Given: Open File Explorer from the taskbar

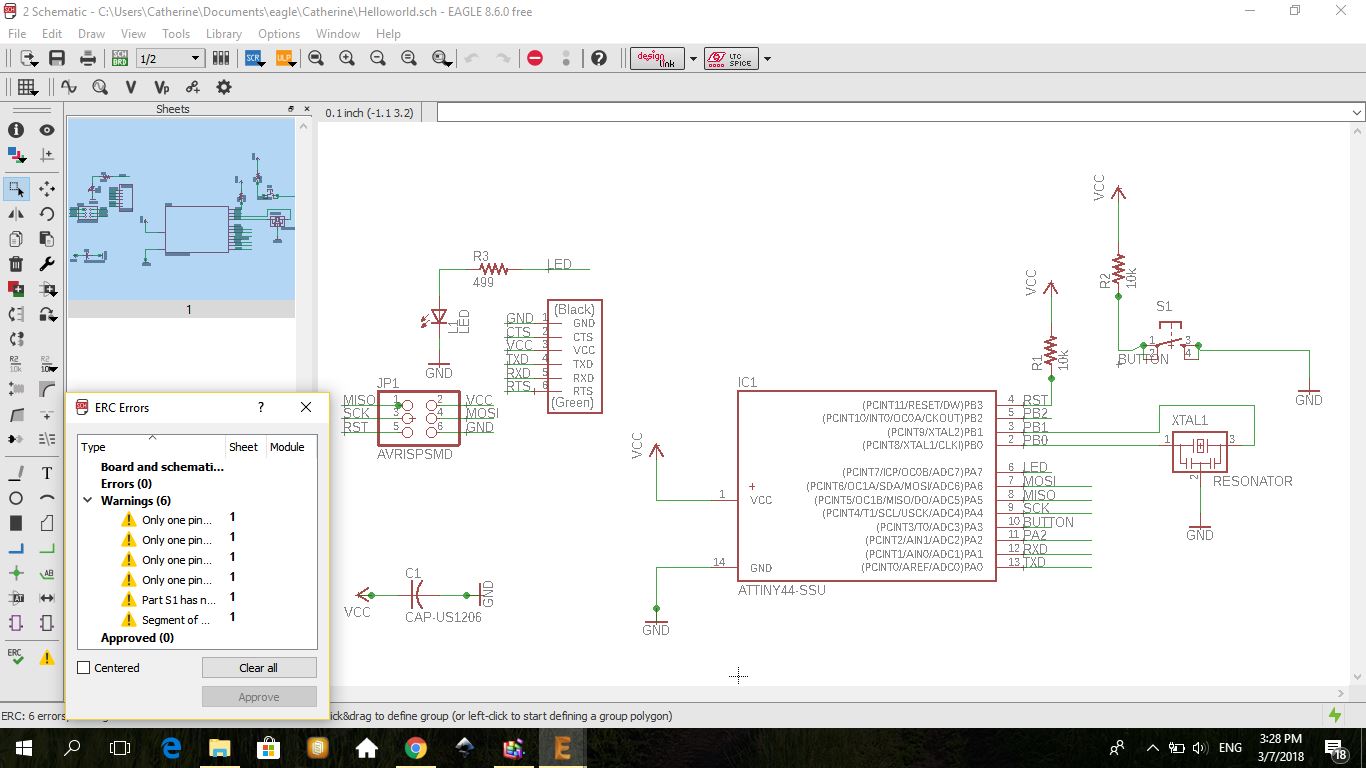Looking at the screenshot, I should pyautogui.click(x=219, y=747).
